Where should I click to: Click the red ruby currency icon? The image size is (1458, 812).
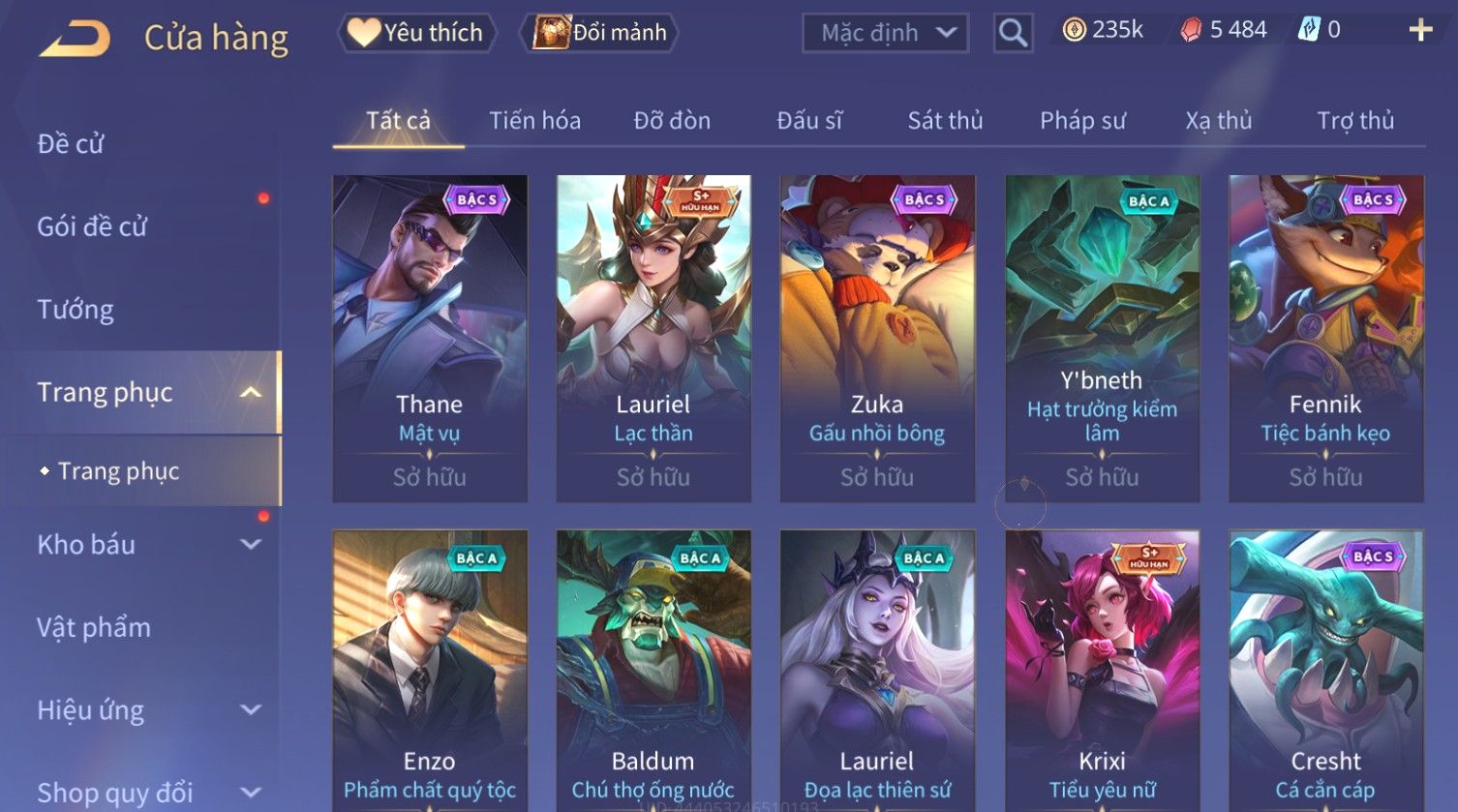point(1191,30)
